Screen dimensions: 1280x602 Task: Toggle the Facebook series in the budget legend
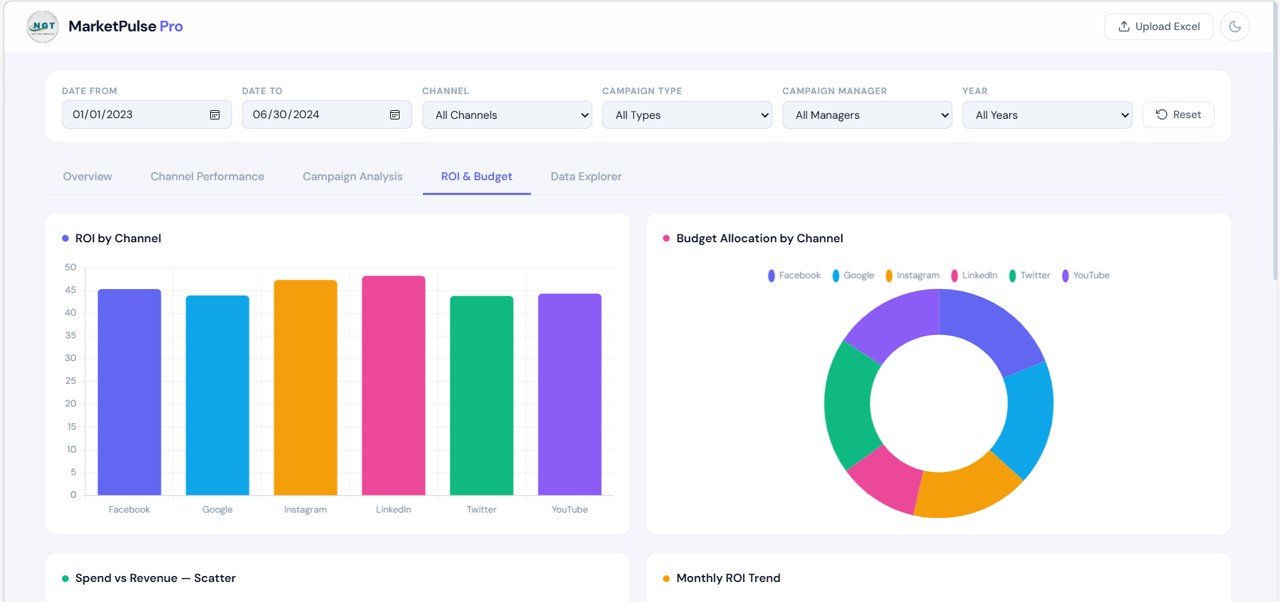(x=793, y=275)
